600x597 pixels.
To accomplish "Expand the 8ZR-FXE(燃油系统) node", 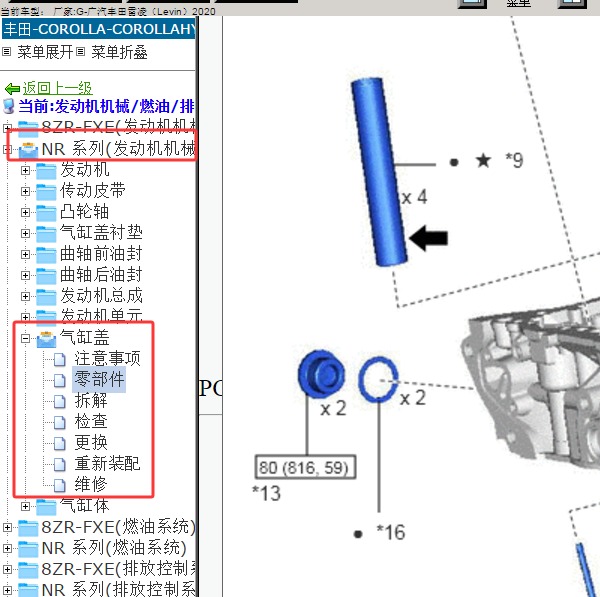I will (7, 527).
